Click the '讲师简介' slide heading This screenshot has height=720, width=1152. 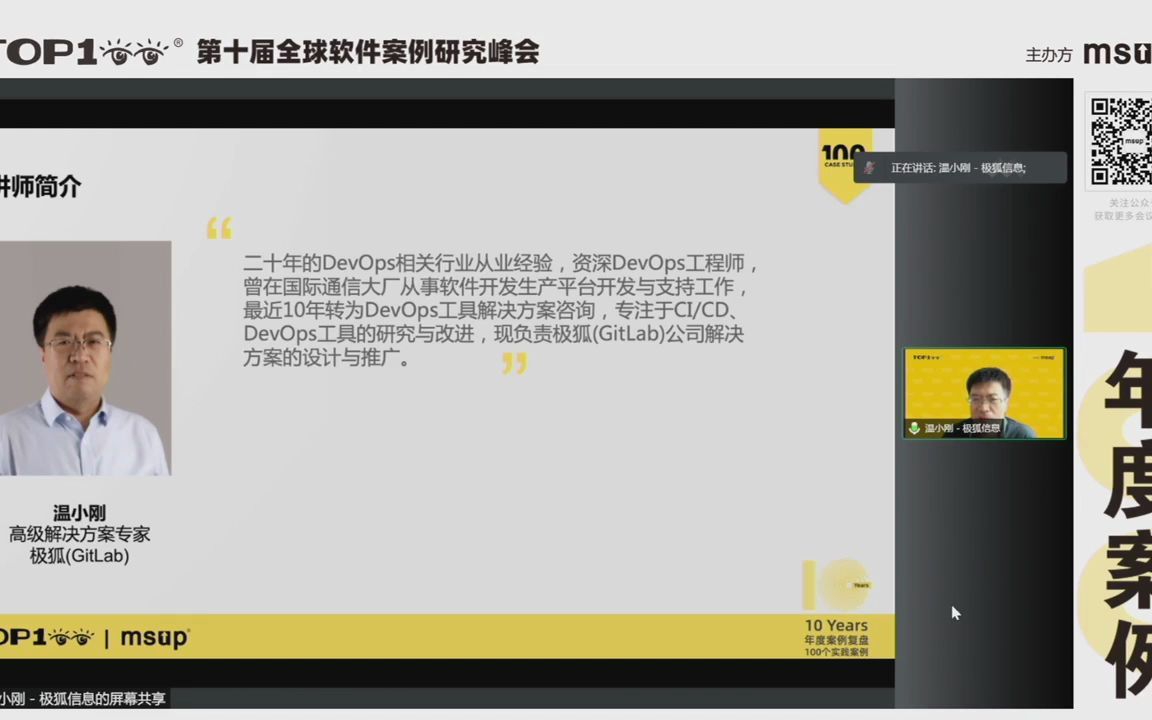40,187
